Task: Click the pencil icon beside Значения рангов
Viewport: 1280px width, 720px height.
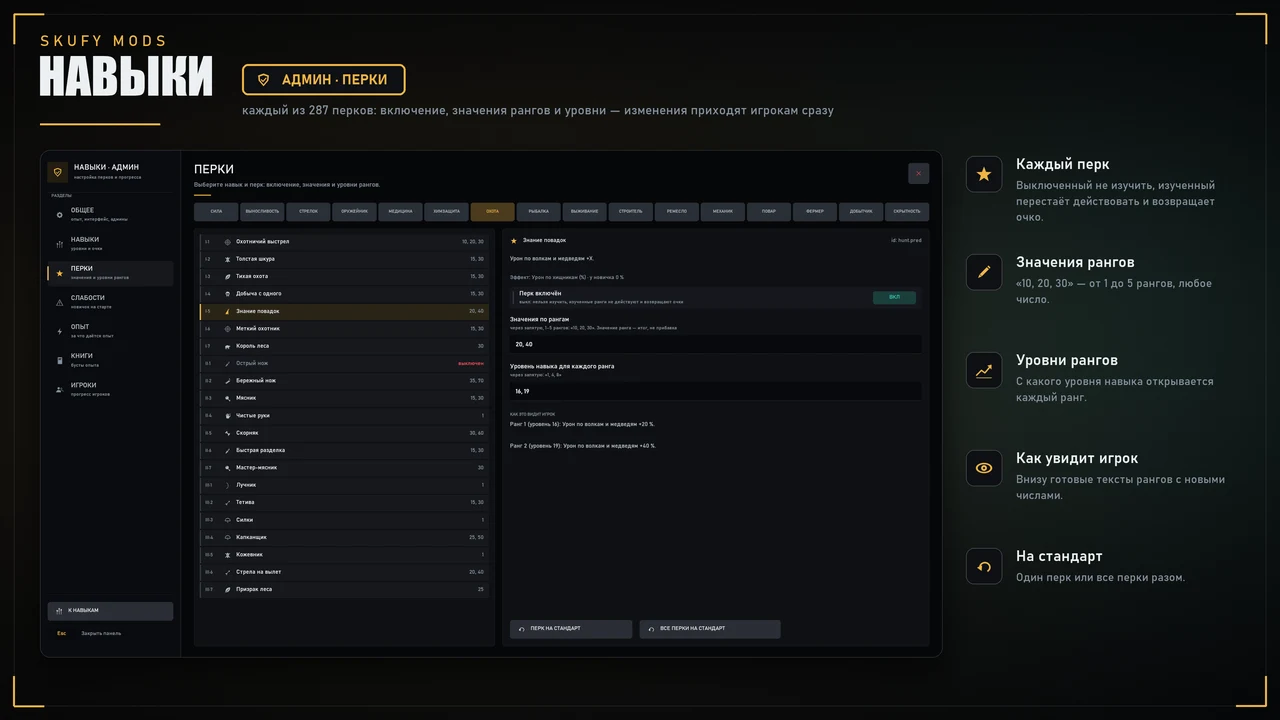Action: click(x=984, y=272)
